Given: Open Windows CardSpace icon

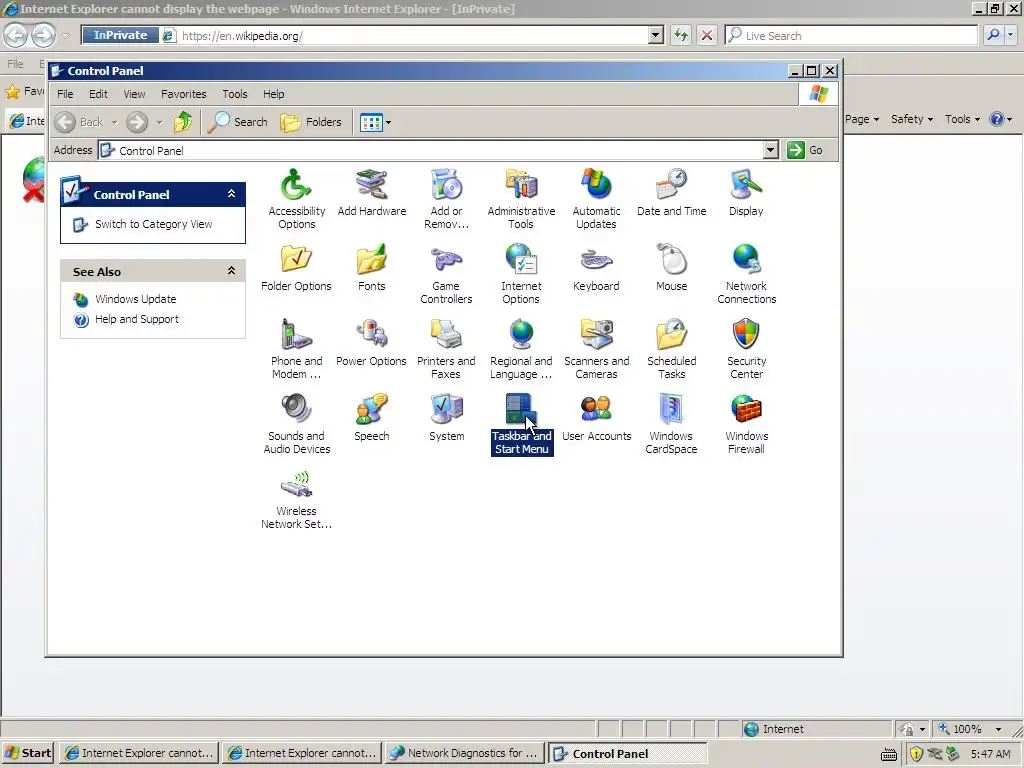Looking at the screenshot, I should pos(671,424).
